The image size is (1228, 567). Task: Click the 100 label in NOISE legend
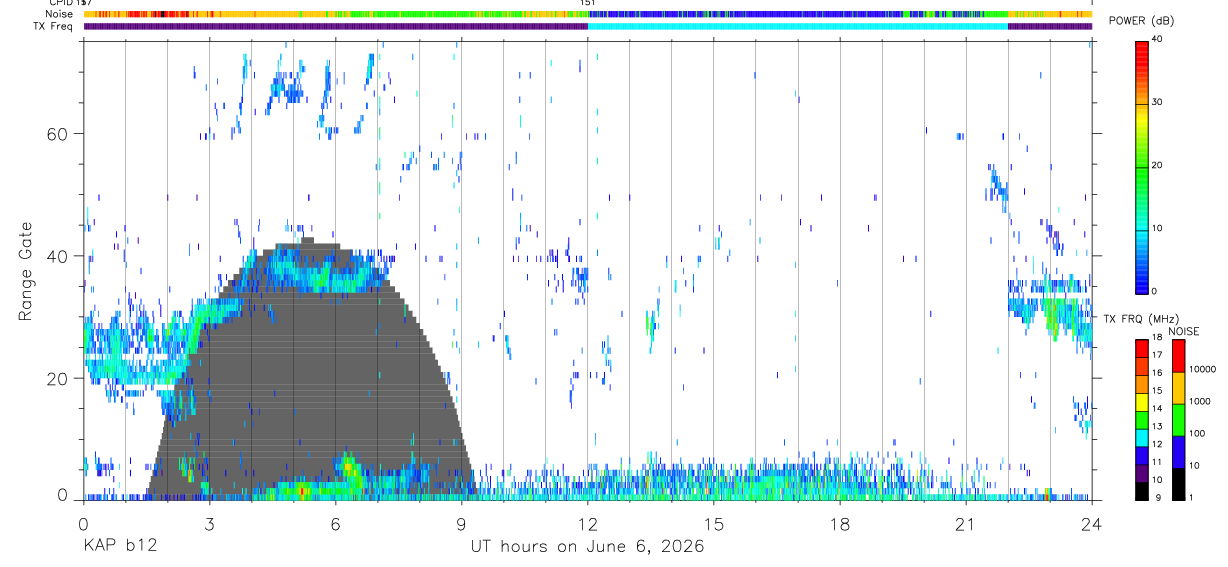[x=1196, y=433]
